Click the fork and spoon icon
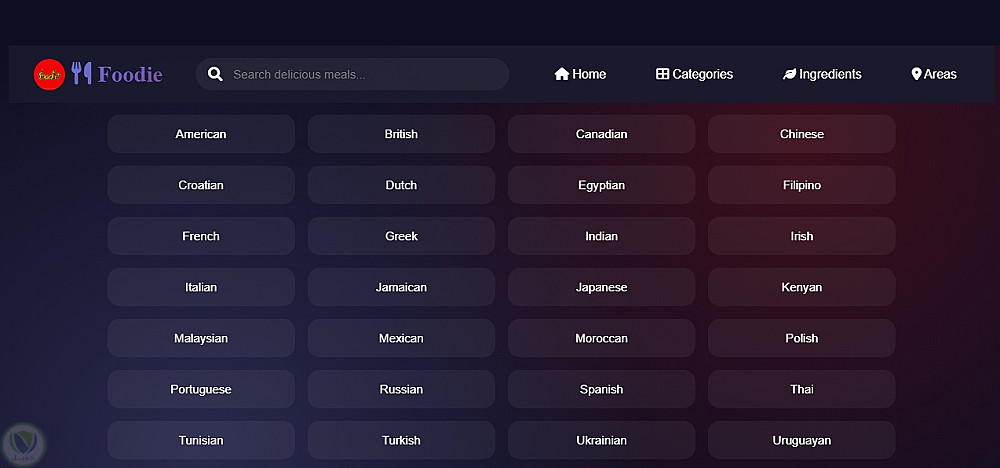Screen dimensions: 1000x468 [x=81, y=74]
